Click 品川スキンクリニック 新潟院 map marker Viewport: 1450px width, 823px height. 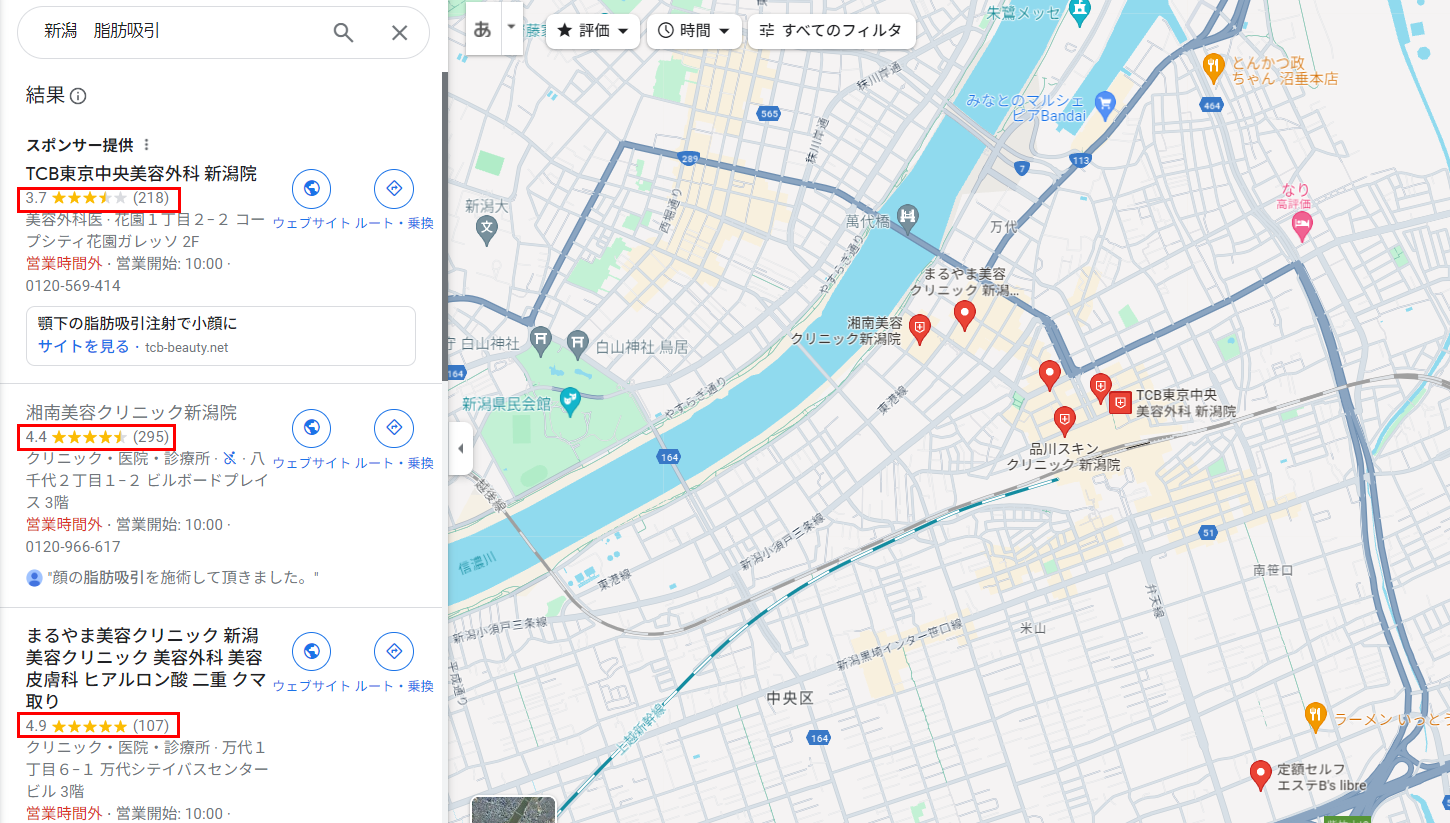1064,420
